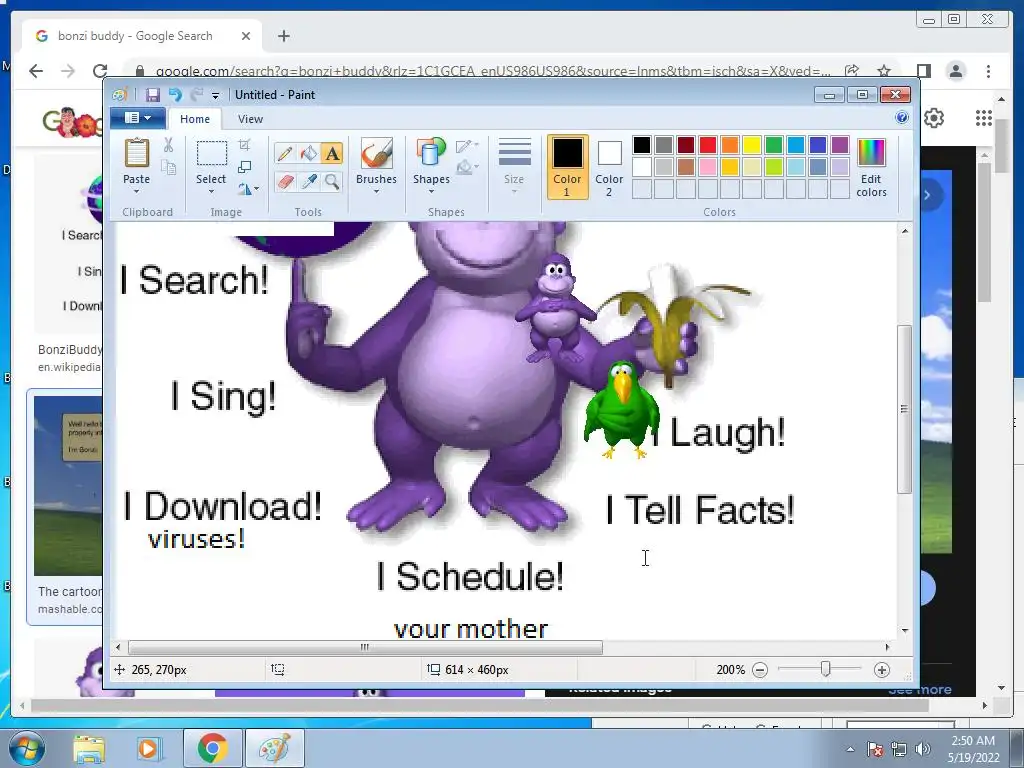Image resolution: width=1024 pixels, height=768 pixels.
Task: Open Windows Media Player taskbar icon
Action: click(x=148, y=748)
